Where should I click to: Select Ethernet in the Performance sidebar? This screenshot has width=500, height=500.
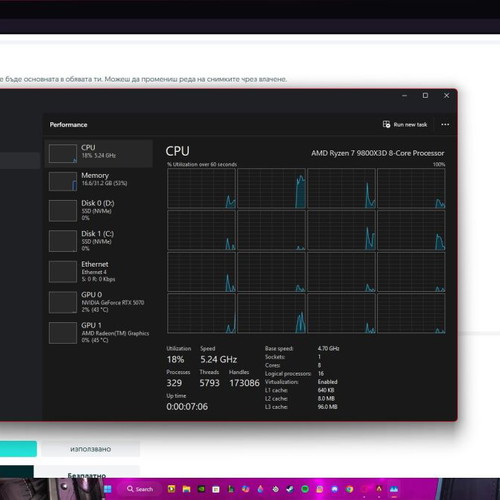point(99,271)
